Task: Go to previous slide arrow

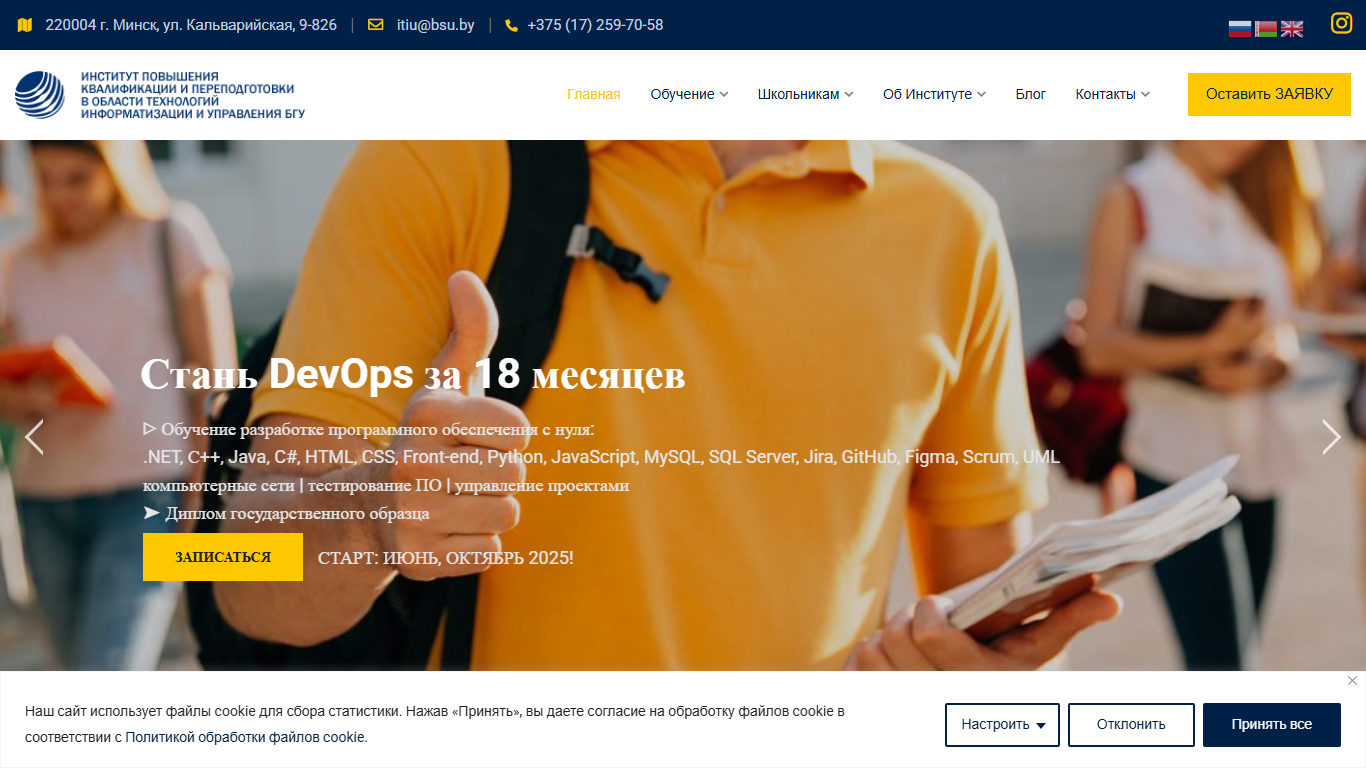Action: click(x=34, y=437)
